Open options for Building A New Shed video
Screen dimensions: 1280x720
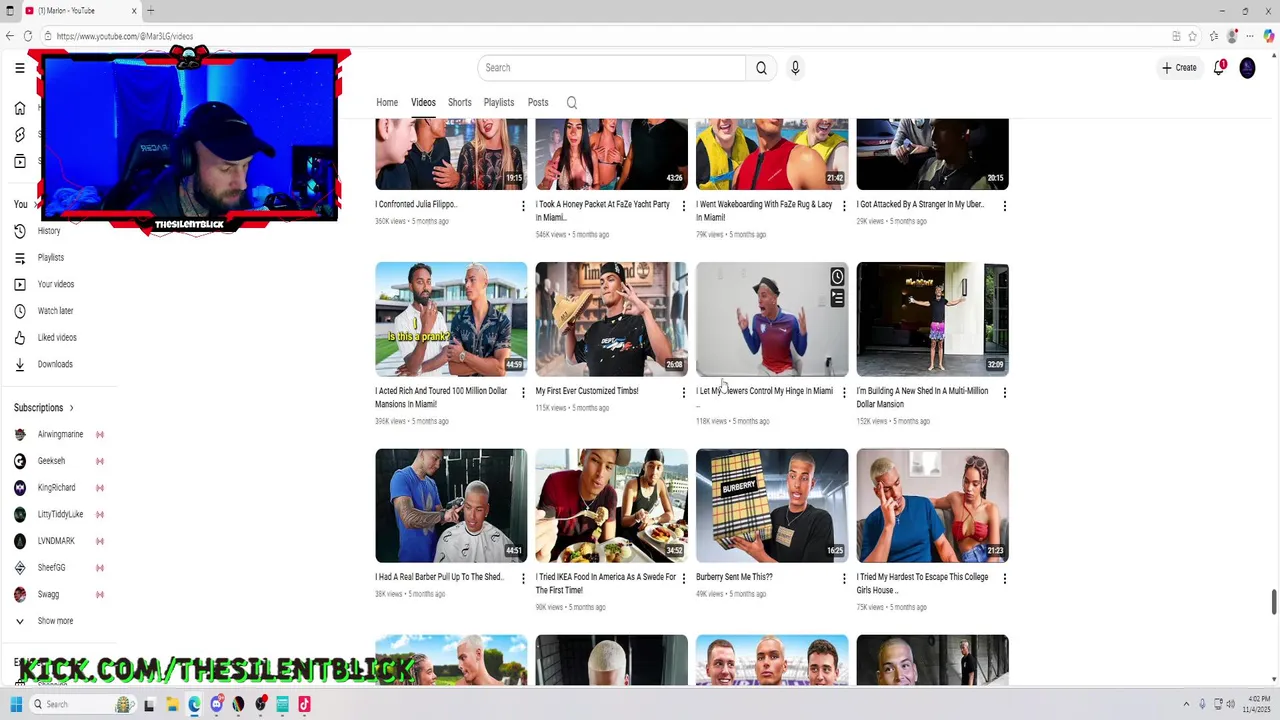tap(1004, 393)
